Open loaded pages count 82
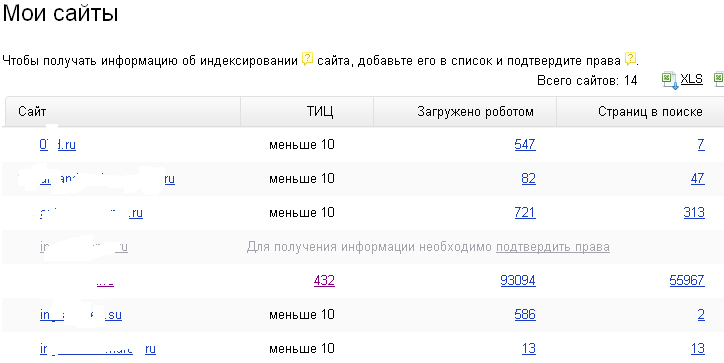This screenshot has height=363, width=724. coord(529,179)
